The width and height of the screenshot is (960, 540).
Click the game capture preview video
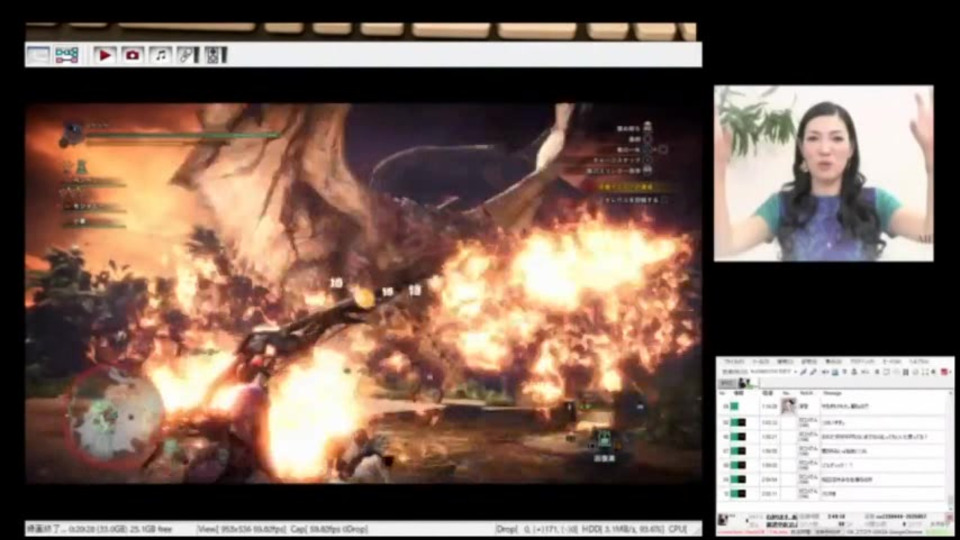[363, 293]
